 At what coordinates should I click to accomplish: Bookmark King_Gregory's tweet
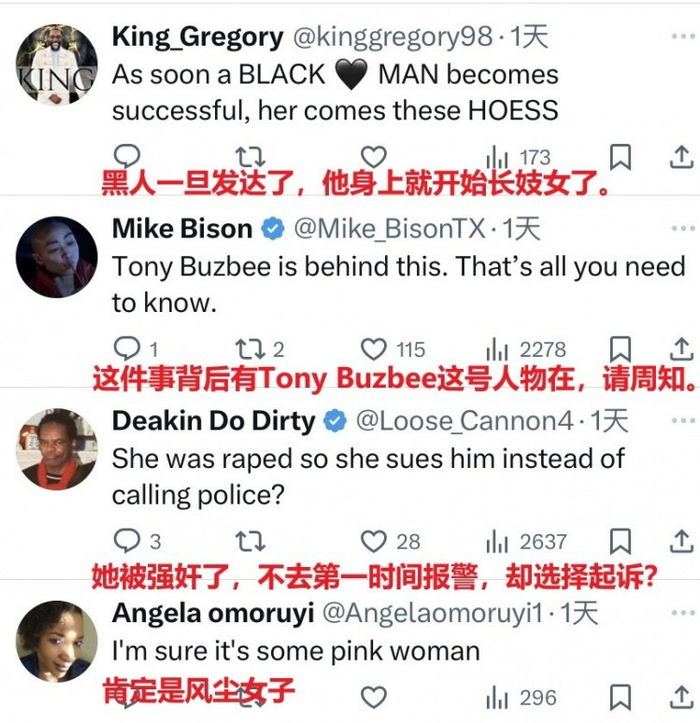620,157
